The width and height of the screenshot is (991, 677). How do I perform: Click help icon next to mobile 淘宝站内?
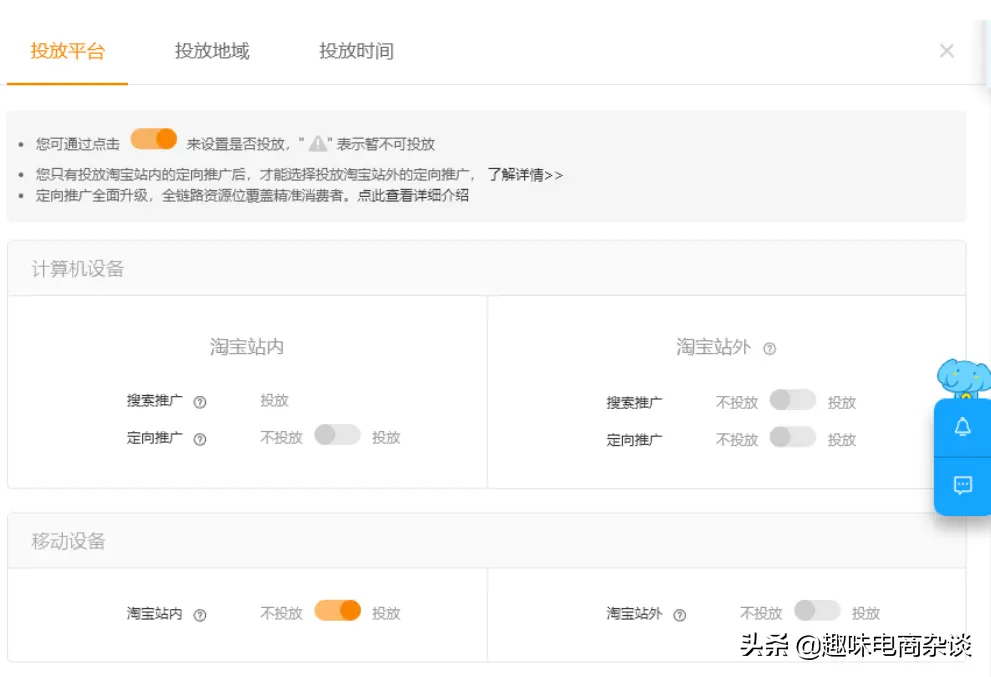200,615
